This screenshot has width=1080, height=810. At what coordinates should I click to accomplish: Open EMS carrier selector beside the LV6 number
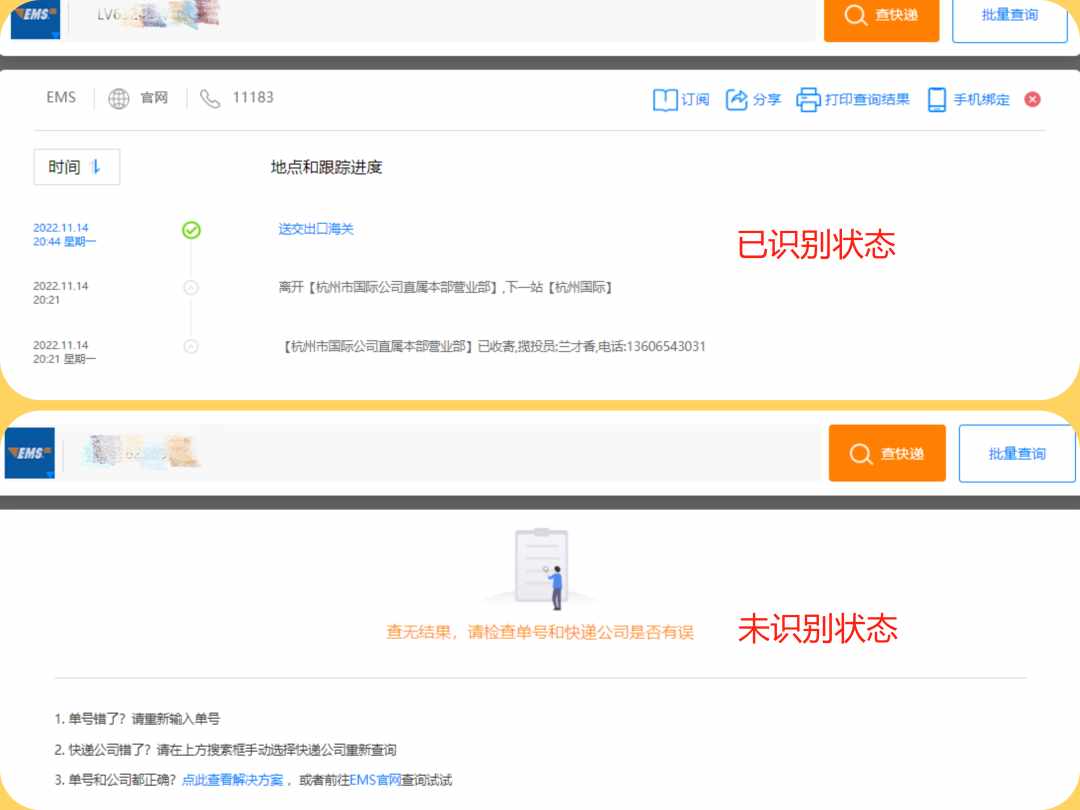coord(35,19)
